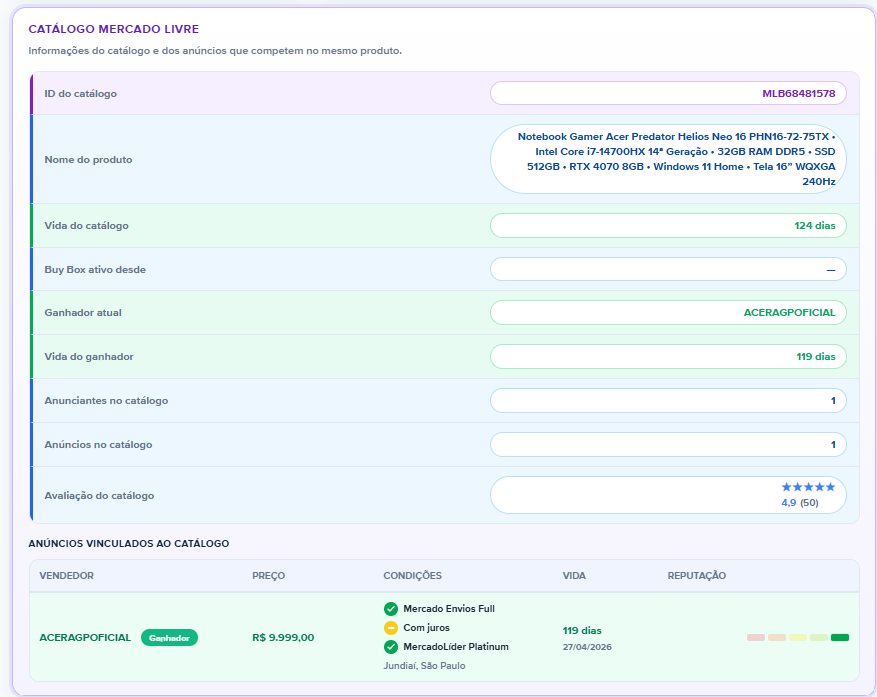
Task: Click the 124 dias catalog life value
Action: point(814,225)
